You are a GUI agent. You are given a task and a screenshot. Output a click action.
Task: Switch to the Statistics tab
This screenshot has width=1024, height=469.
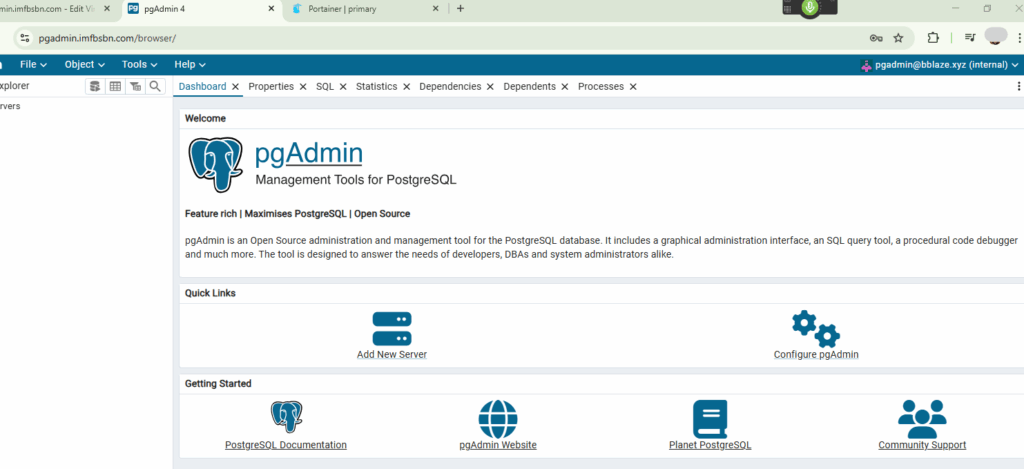376,87
